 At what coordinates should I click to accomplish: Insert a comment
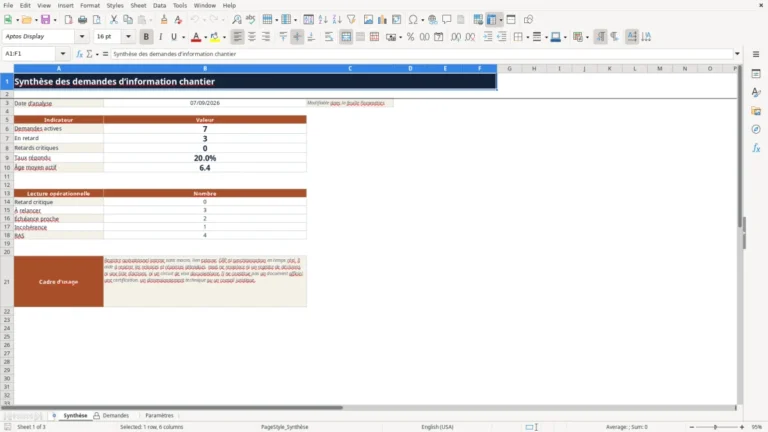click(x=447, y=20)
